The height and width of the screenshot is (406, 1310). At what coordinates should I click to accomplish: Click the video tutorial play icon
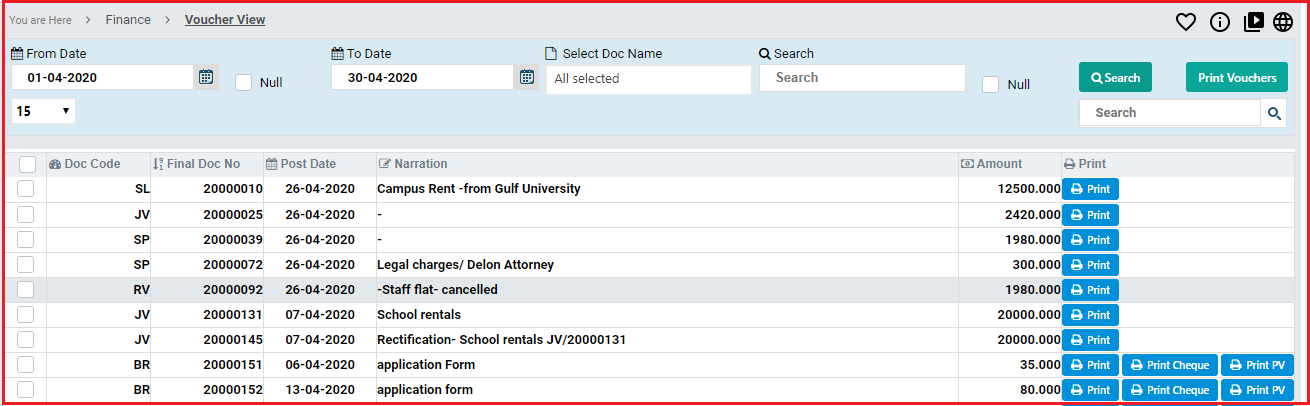point(1253,22)
